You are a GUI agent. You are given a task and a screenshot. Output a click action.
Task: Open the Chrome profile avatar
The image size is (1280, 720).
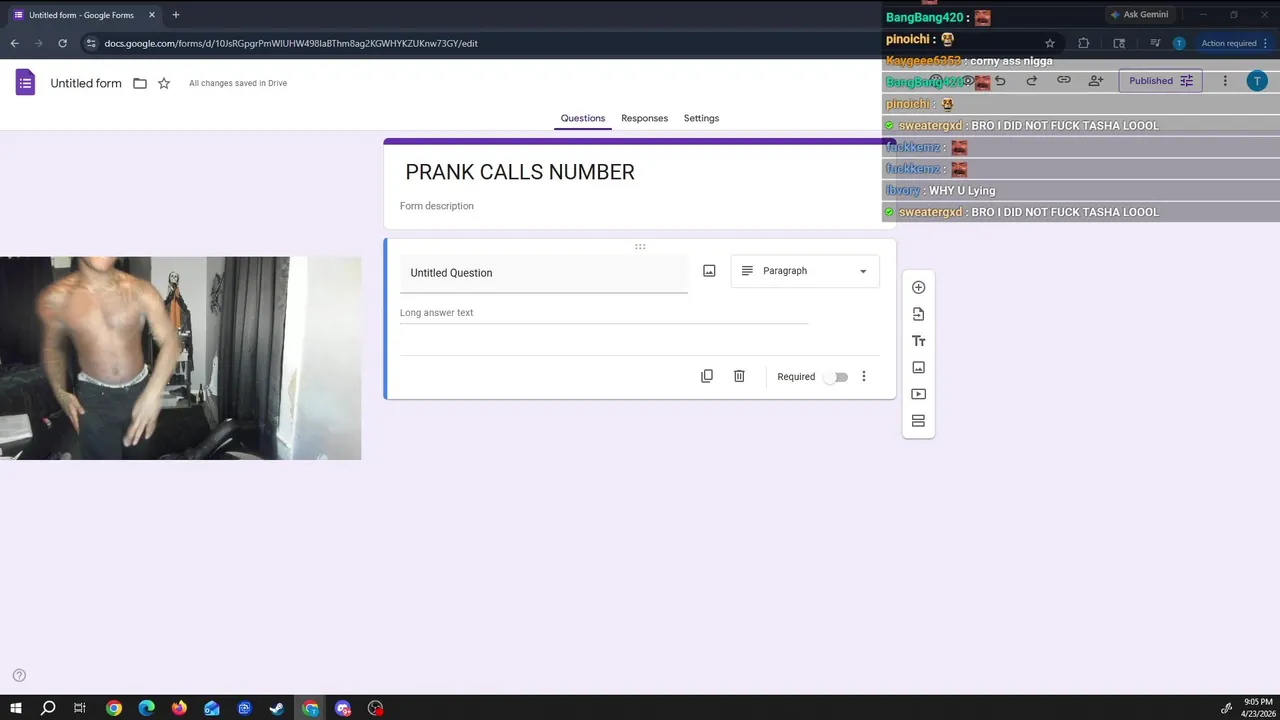[1179, 43]
